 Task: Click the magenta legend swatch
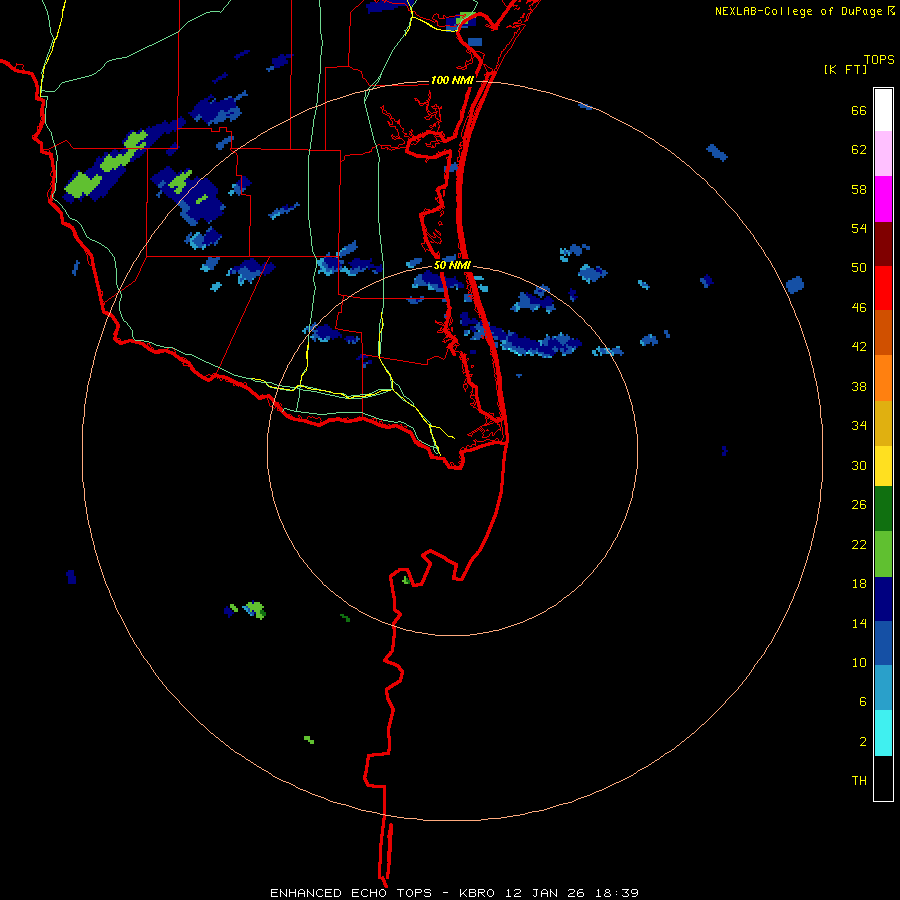coord(883,199)
